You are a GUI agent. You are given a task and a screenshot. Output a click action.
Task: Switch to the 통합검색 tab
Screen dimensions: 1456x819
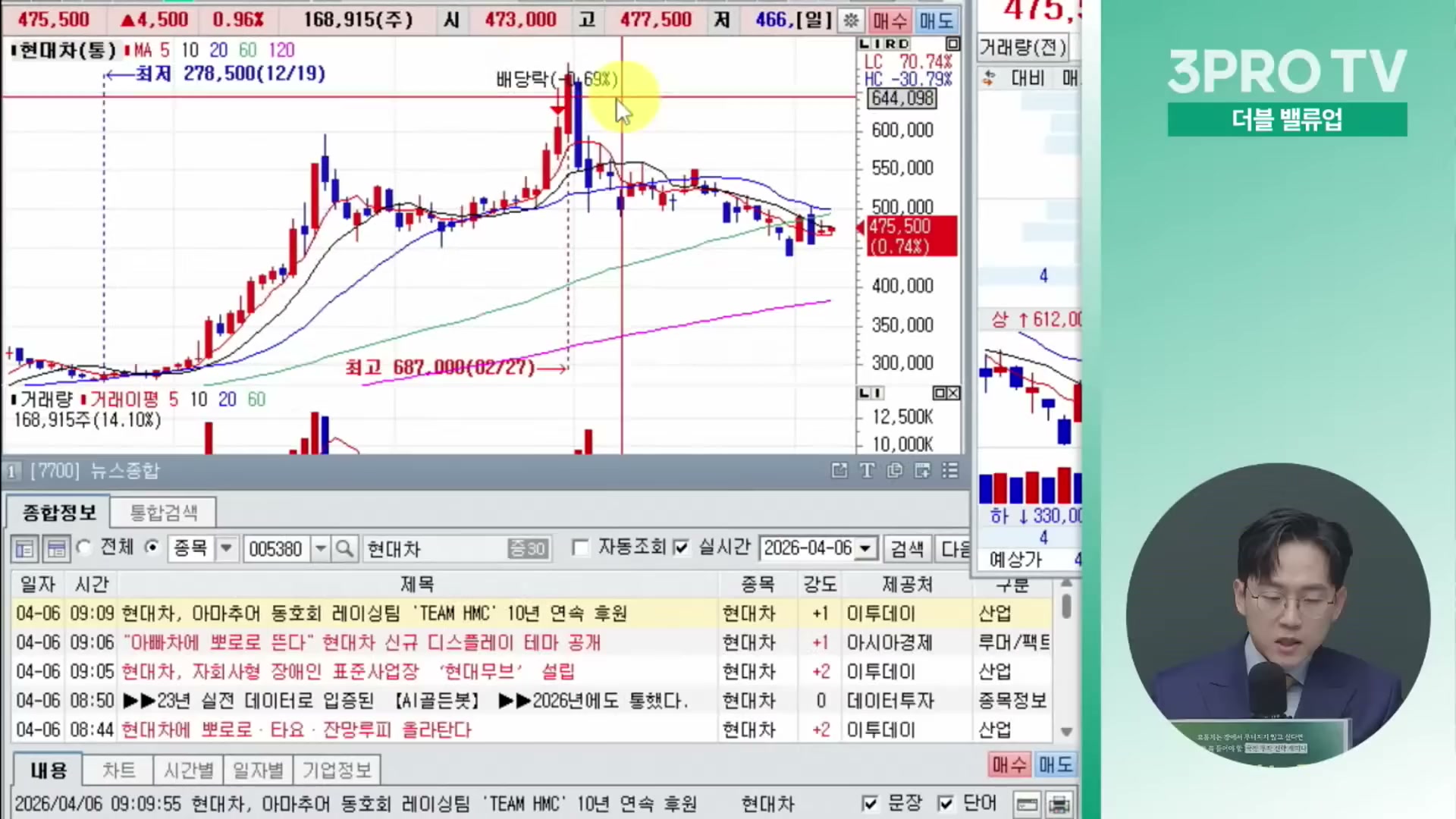point(163,513)
